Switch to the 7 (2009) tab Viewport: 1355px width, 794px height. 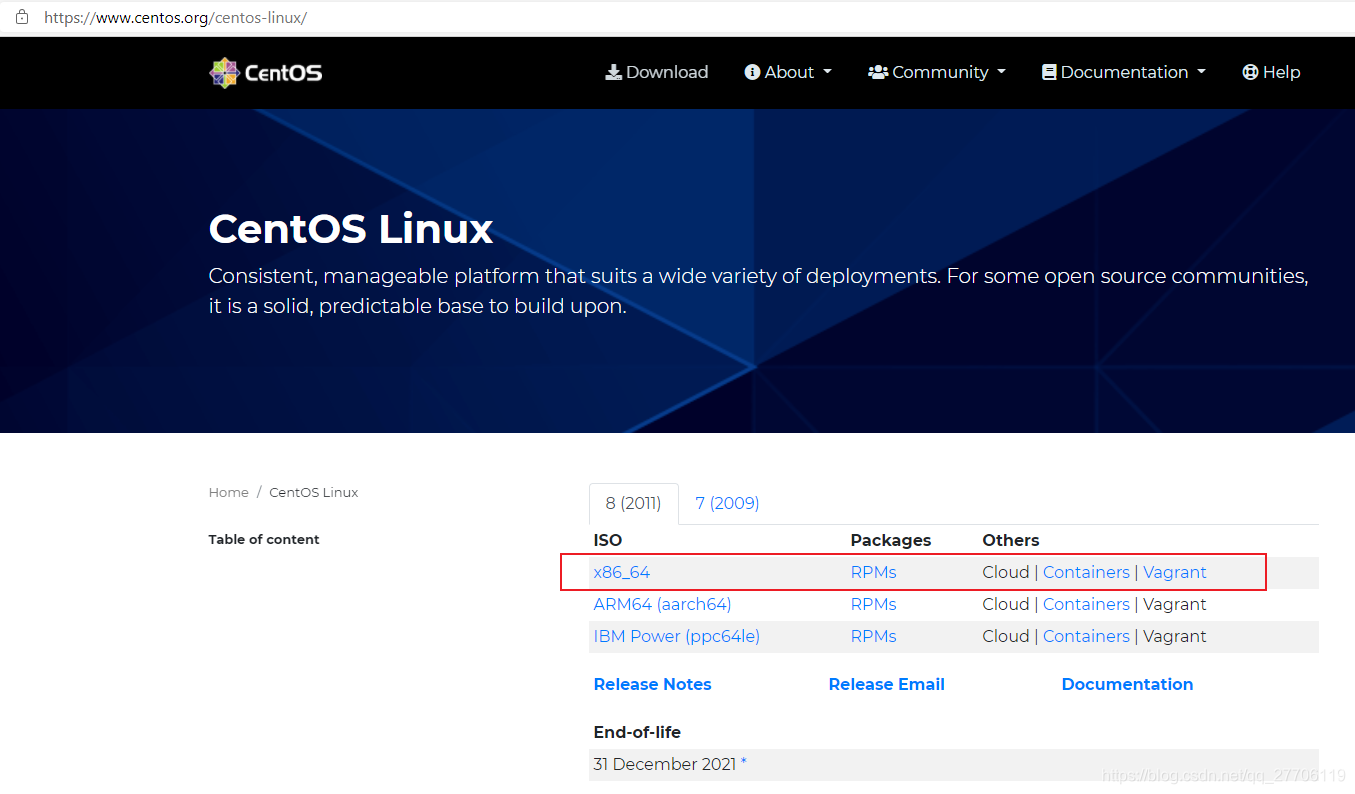click(727, 503)
